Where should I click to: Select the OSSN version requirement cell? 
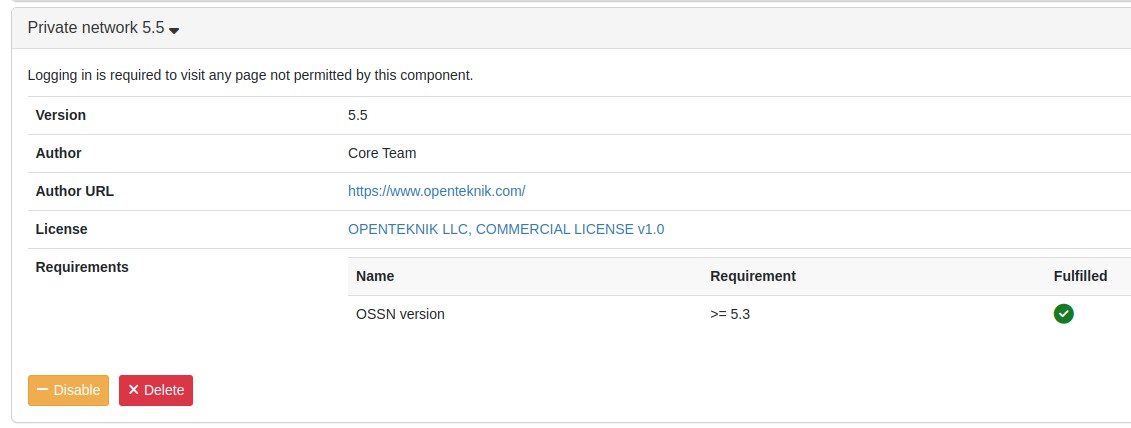pyautogui.click(x=400, y=314)
